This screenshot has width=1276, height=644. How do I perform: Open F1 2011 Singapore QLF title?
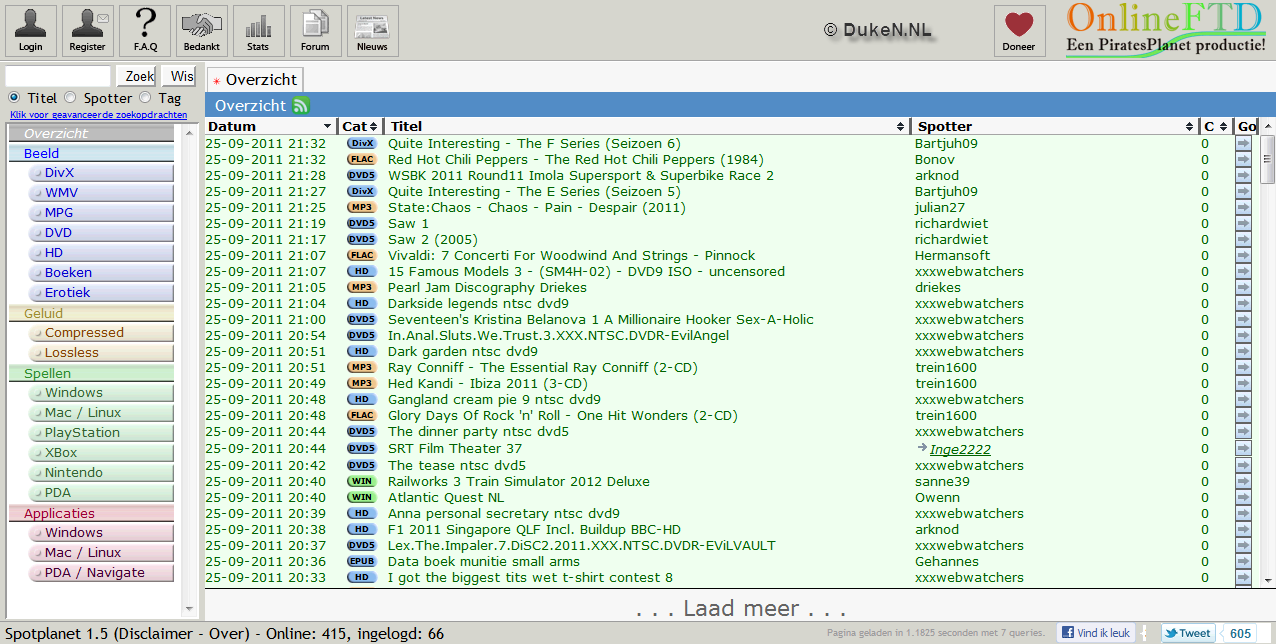pos(534,530)
